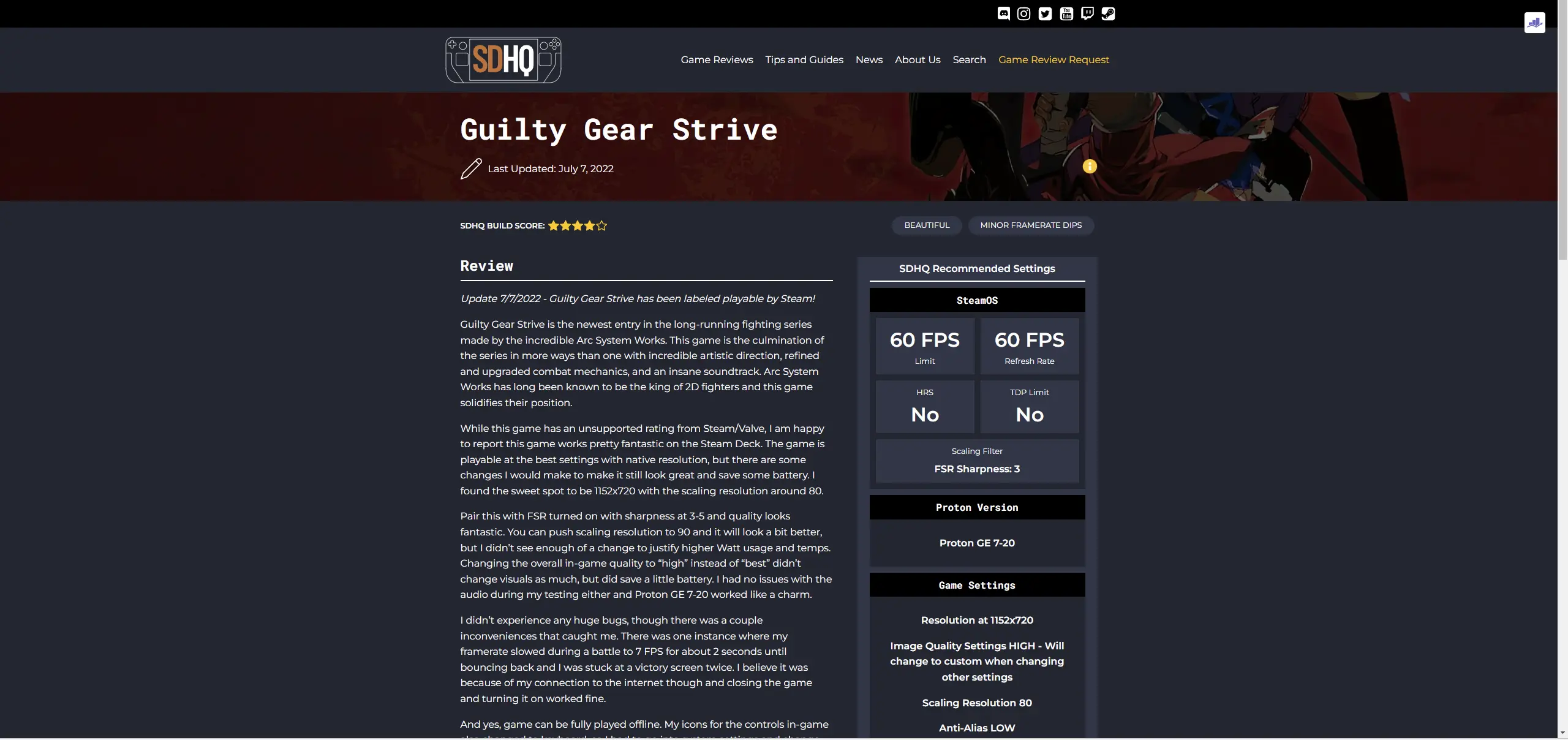Click the Search navigation item
The image size is (1568, 740).
tap(969, 60)
